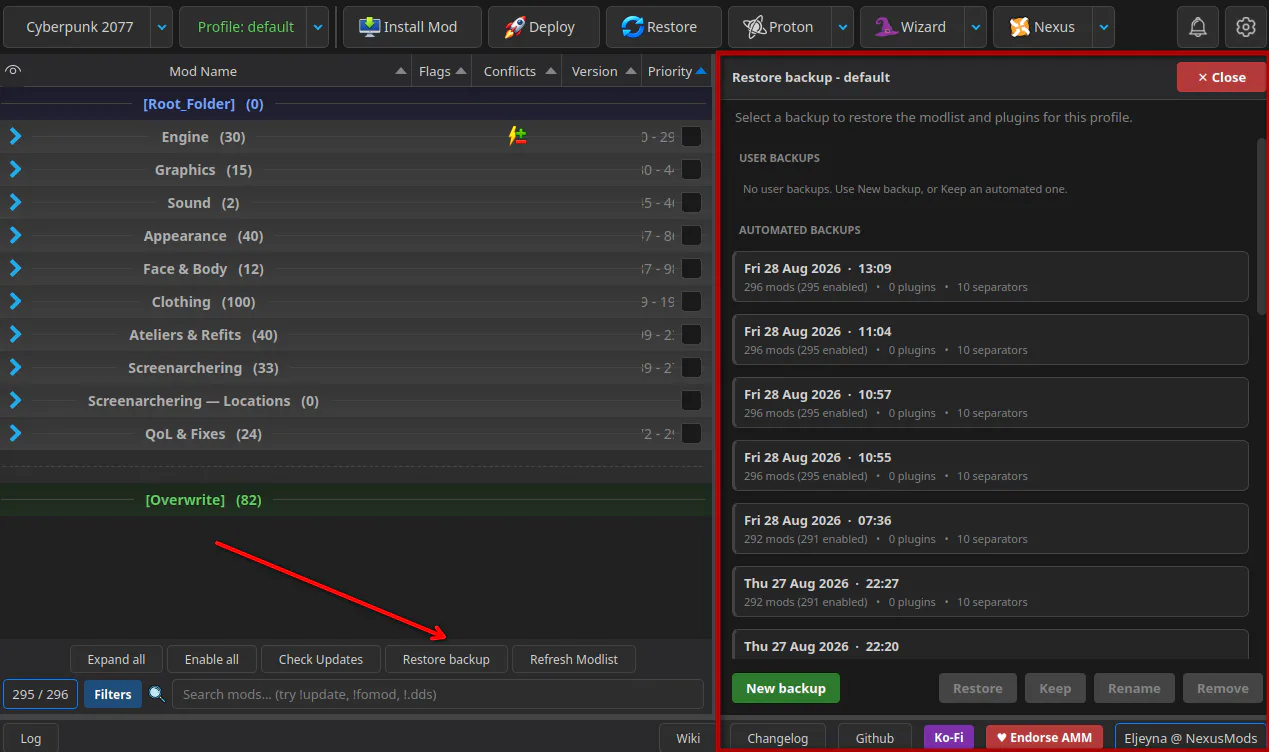The image size is (1269, 752).
Task: Create a New backup
Action: click(786, 688)
